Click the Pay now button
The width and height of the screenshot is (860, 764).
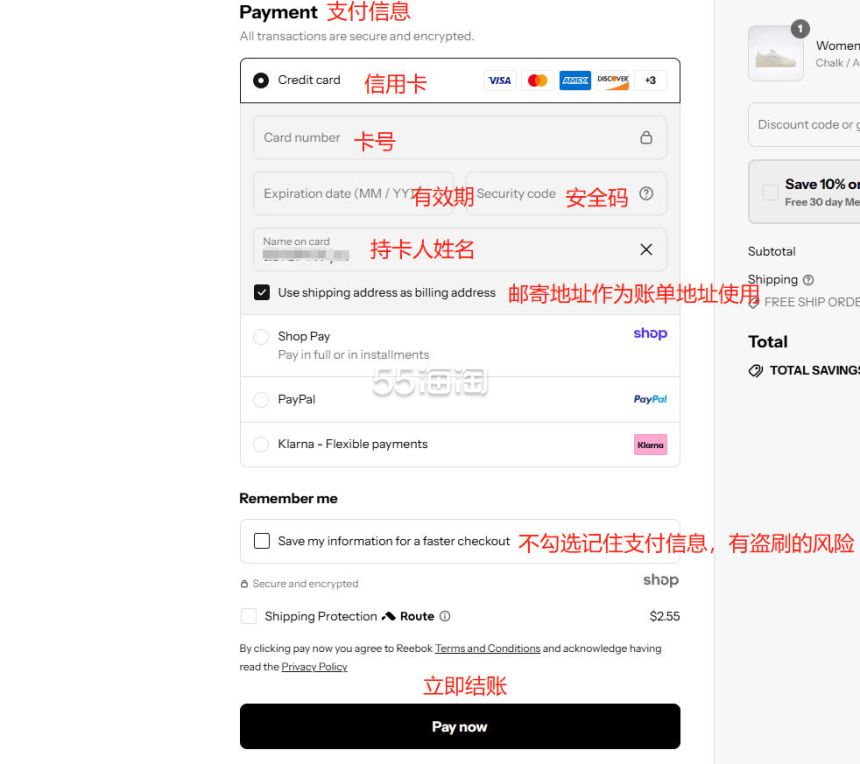tap(460, 727)
